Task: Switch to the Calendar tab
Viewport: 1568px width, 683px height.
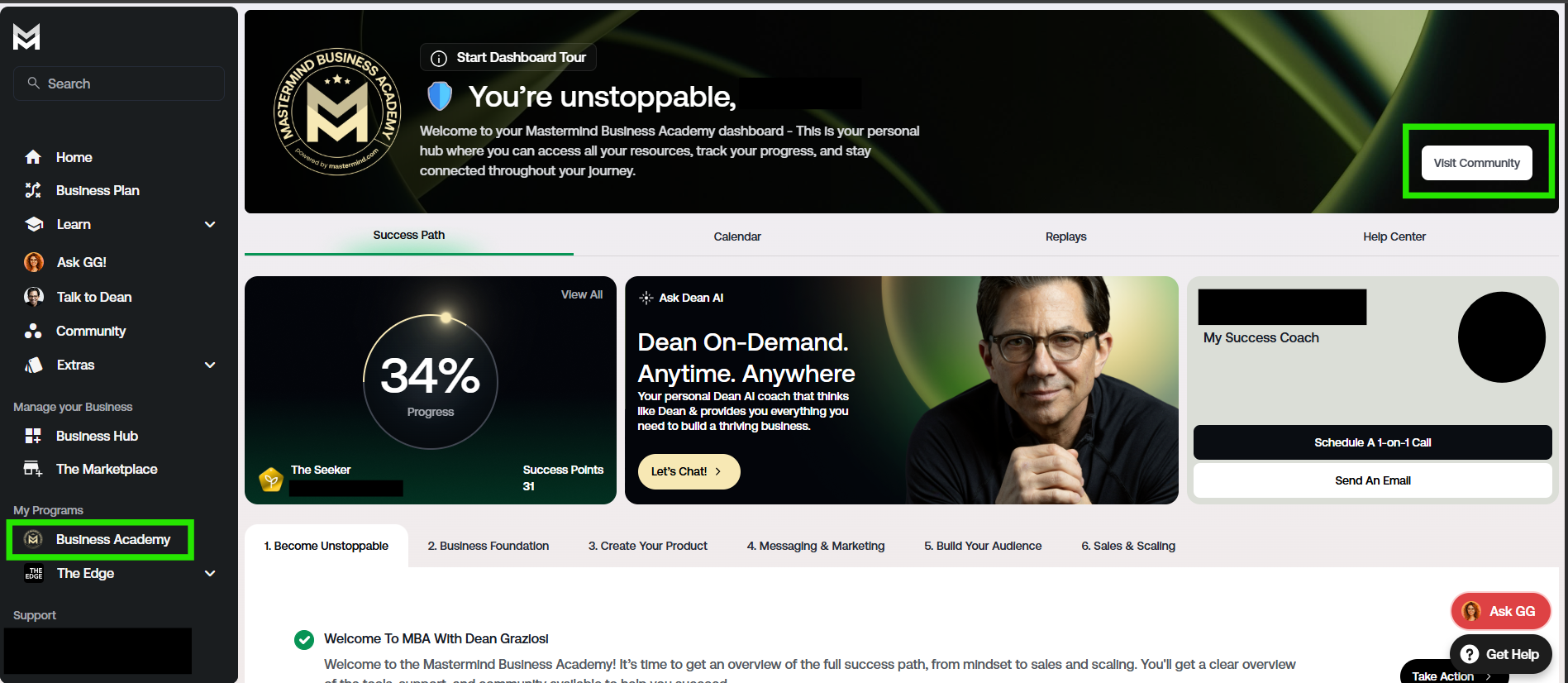Action: [737, 236]
